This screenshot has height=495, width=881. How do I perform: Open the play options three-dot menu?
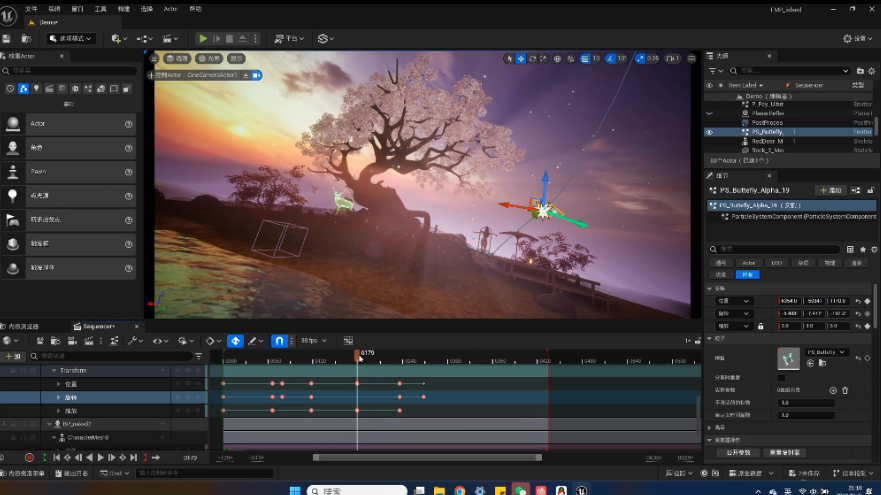click(256, 39)
